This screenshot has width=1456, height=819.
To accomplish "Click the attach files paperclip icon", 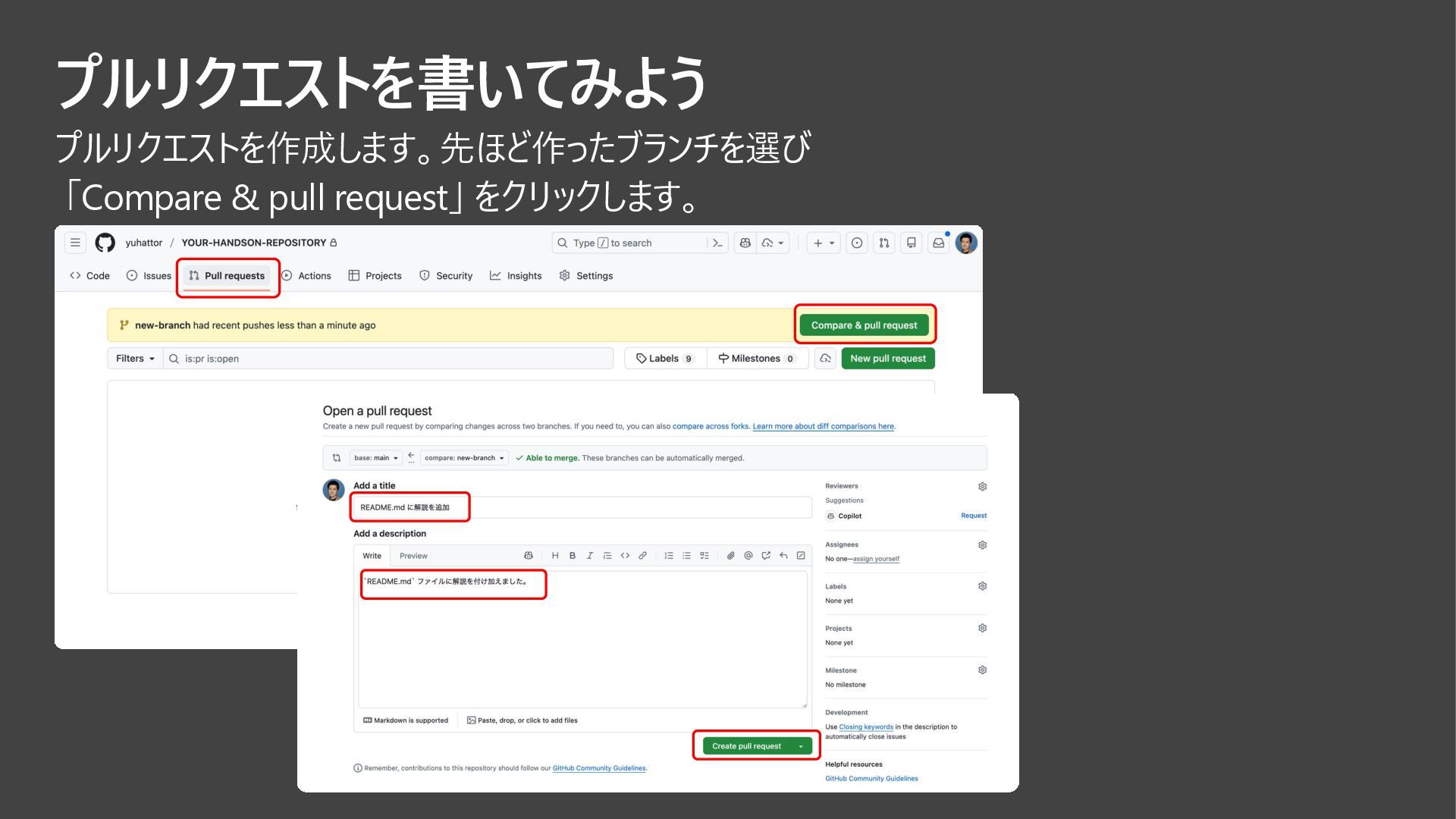I will 730,556.
